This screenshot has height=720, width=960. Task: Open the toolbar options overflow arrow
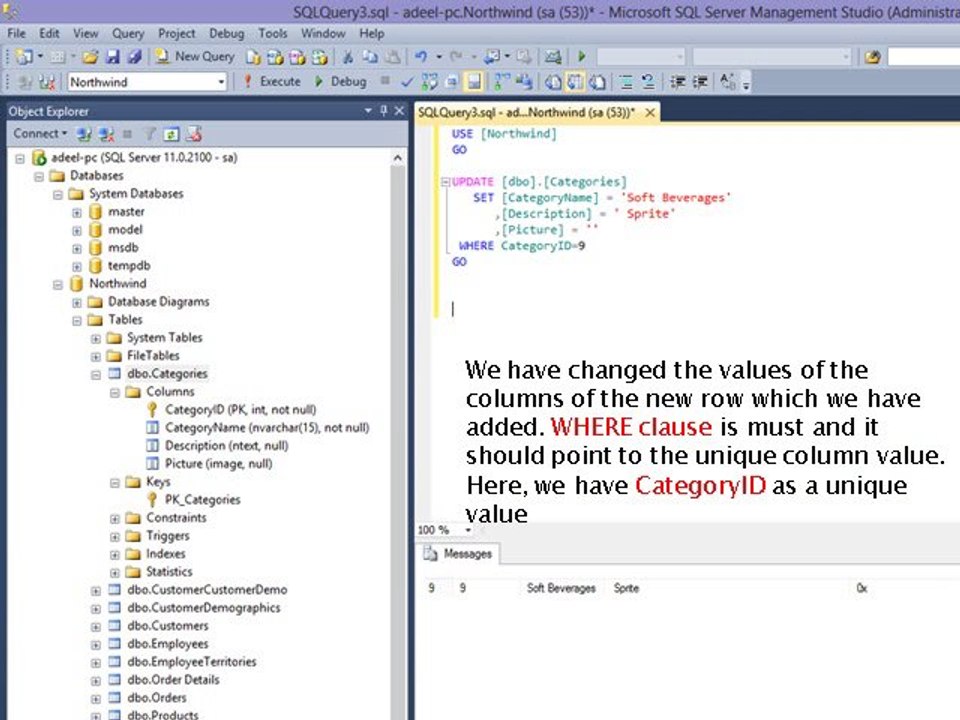pyautogui.click(x=746, y=84)
